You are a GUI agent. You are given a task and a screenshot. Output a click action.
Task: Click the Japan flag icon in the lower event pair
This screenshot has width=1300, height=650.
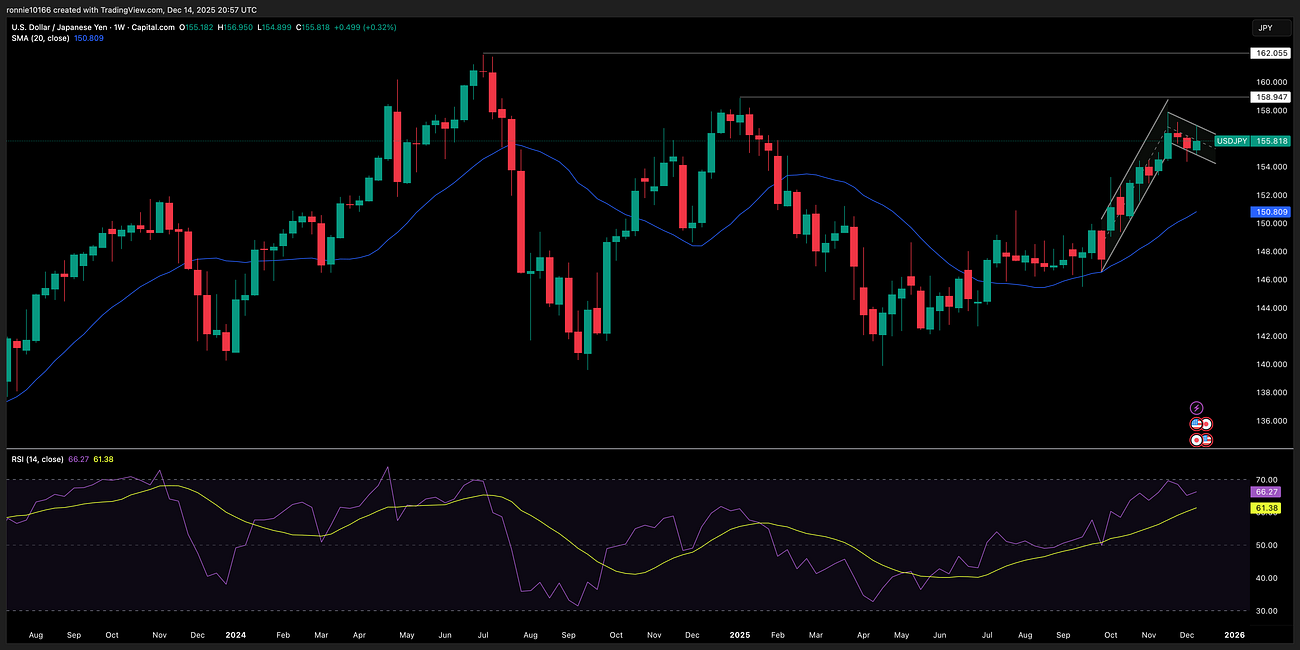pos(1196,440)
